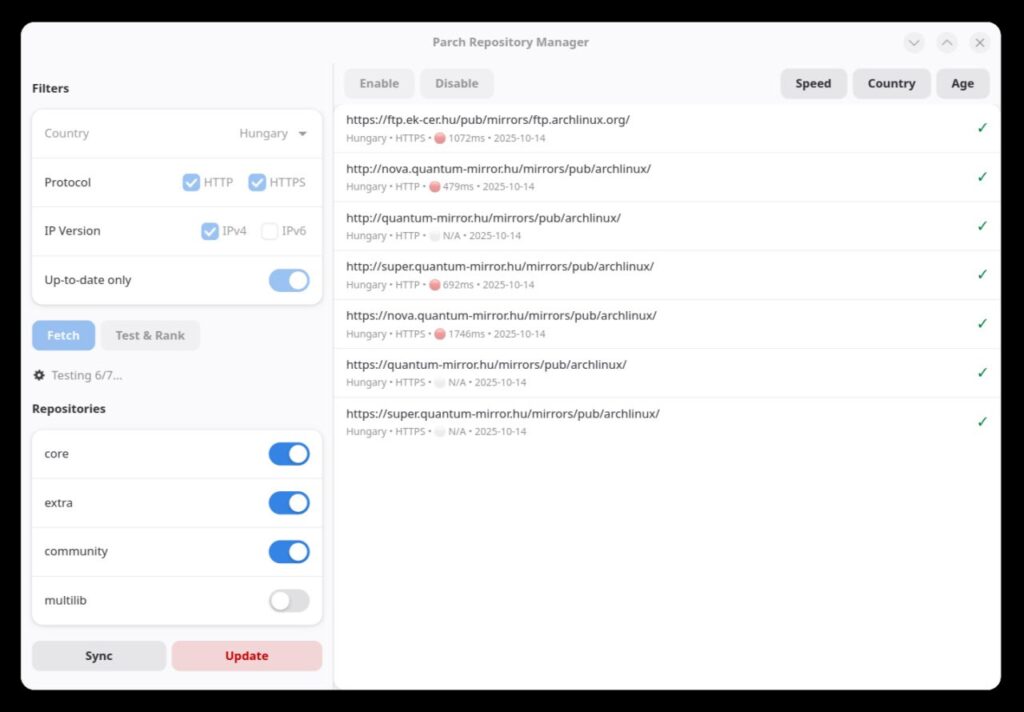Click the red Update button
Screen dimensions: 1024x712
click(x=247, y=656)
